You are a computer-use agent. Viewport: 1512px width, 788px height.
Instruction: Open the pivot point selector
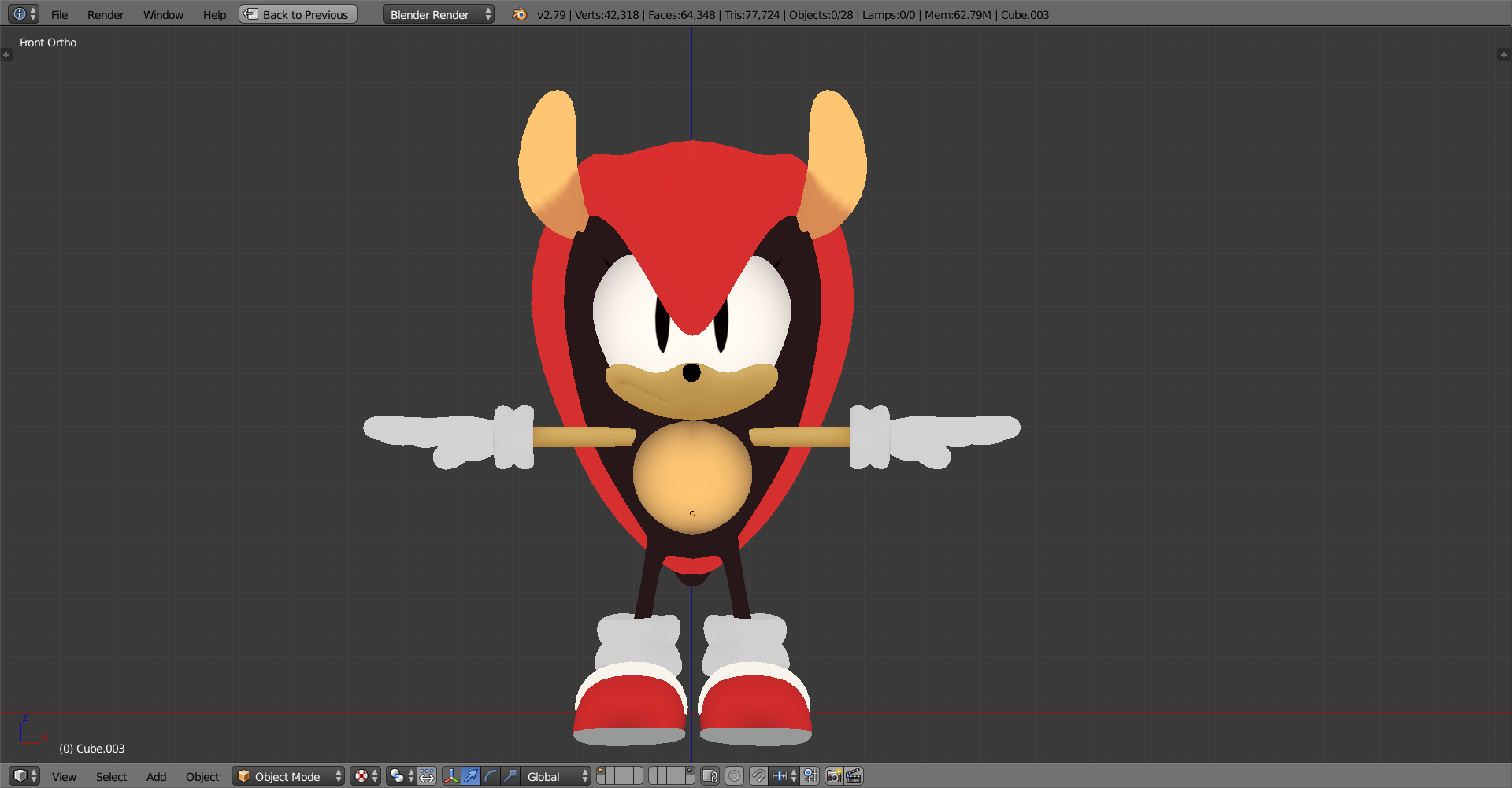click(x=401, y=776)
